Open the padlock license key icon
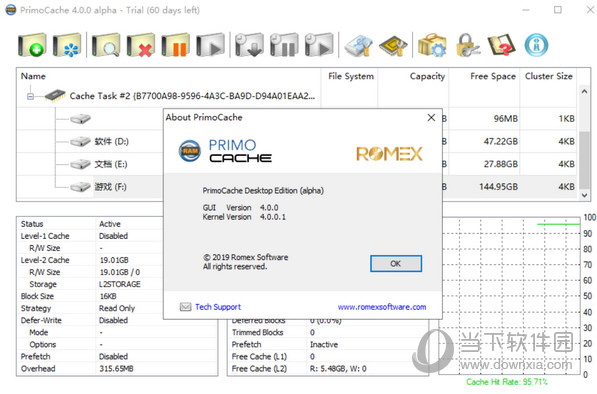This screenshot has height=394, width=597. 467,45
